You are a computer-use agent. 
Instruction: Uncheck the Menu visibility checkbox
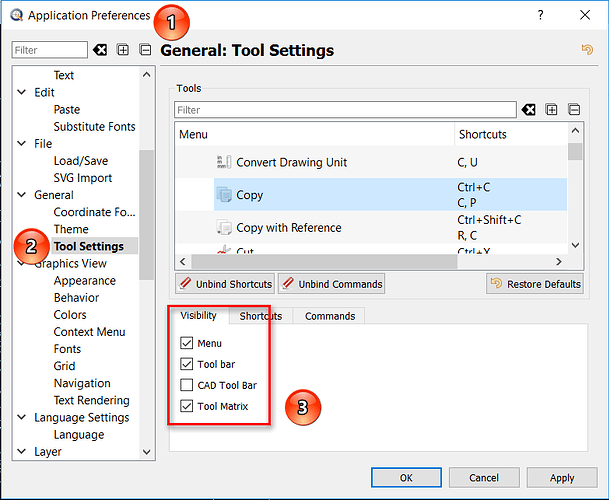186,343
